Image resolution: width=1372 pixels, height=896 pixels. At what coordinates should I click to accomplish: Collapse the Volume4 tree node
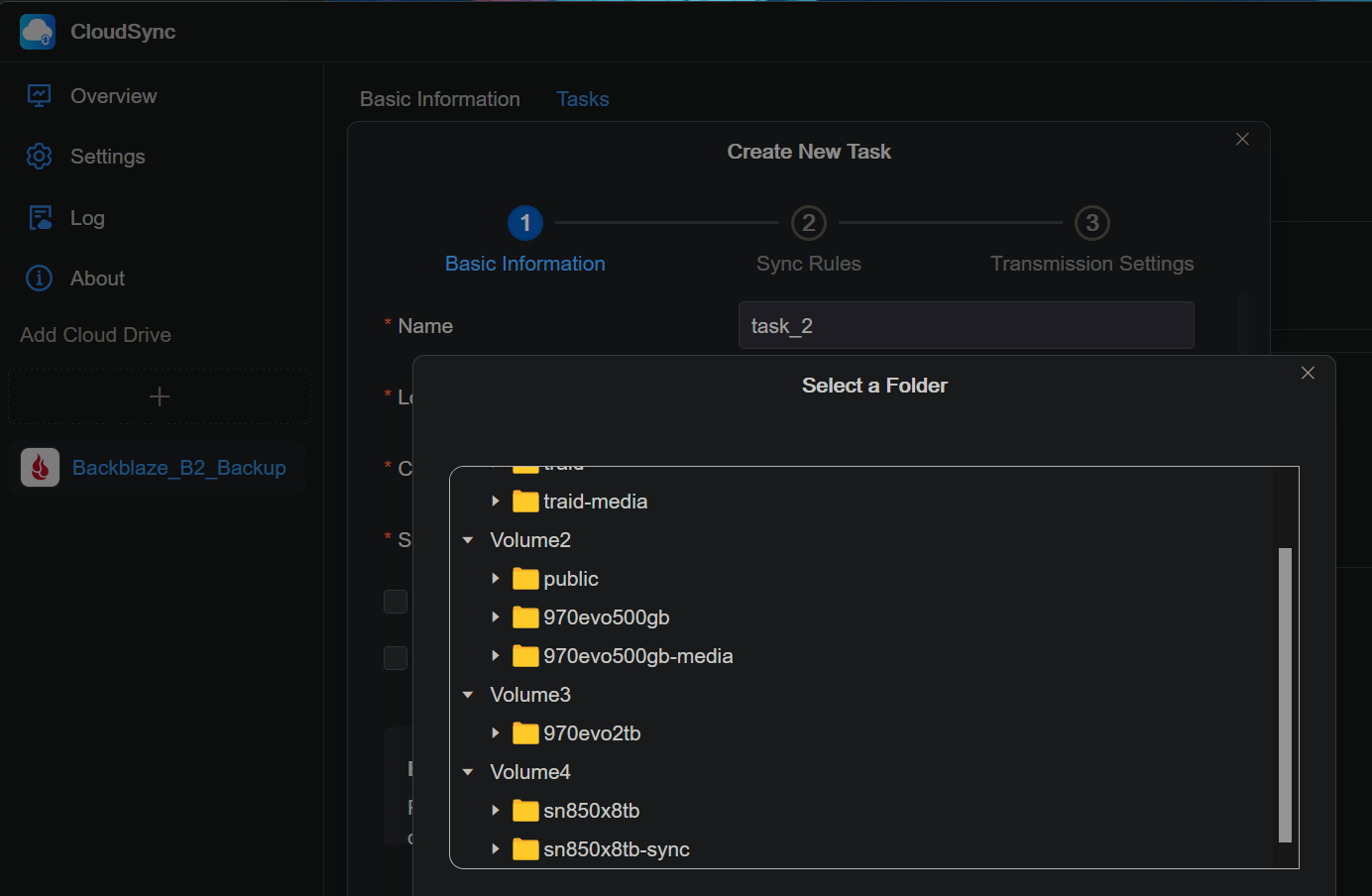point(468,772)
